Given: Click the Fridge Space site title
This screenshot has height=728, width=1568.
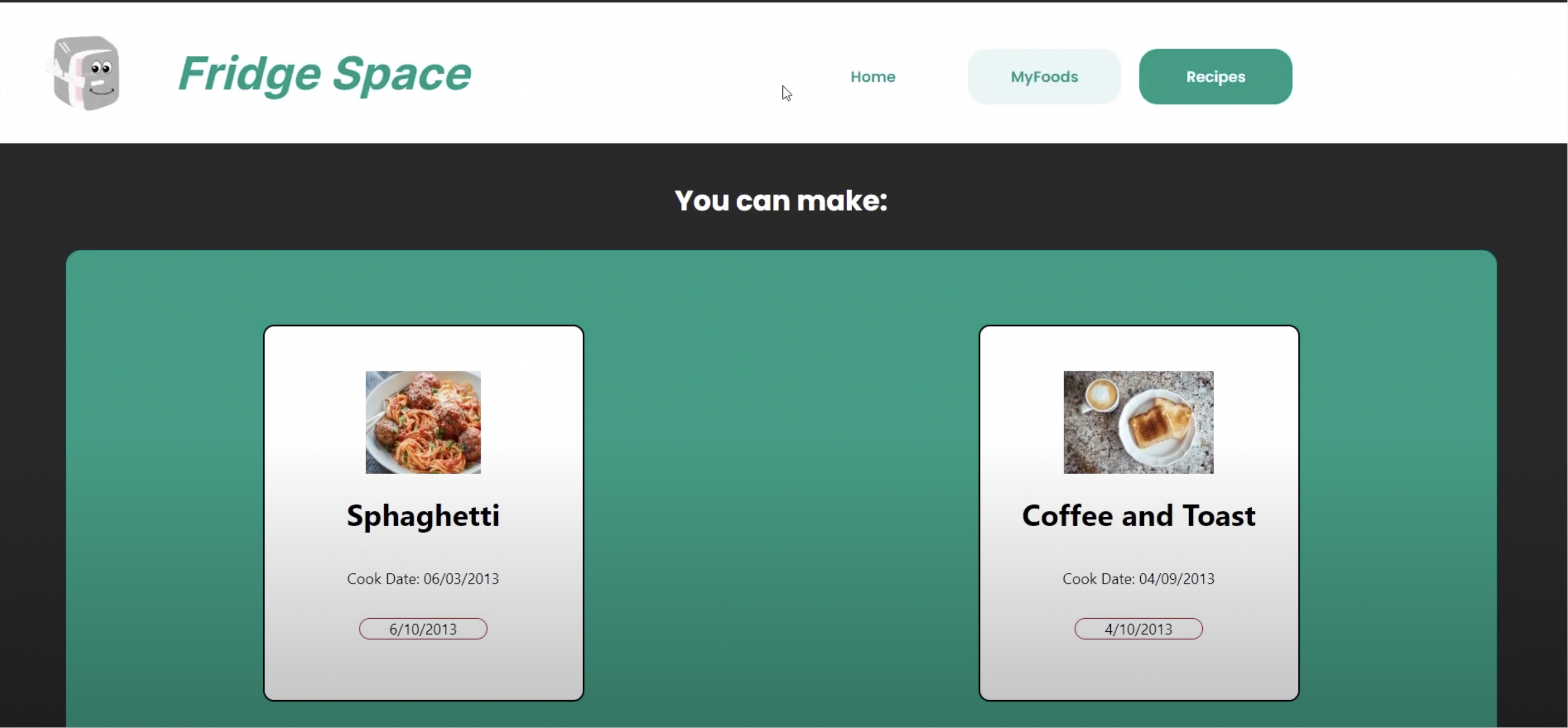Looking at the screenshot, I should [x=324, y=74].
